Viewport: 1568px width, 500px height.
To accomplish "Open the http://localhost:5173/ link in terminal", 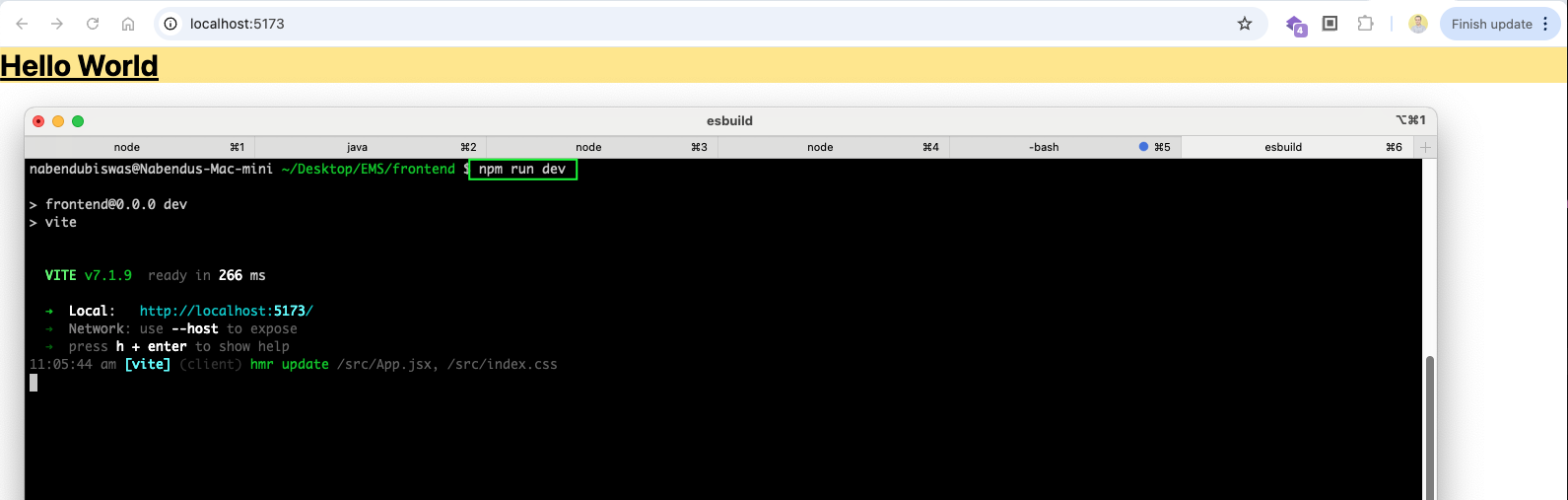I will tap(227, 311).
